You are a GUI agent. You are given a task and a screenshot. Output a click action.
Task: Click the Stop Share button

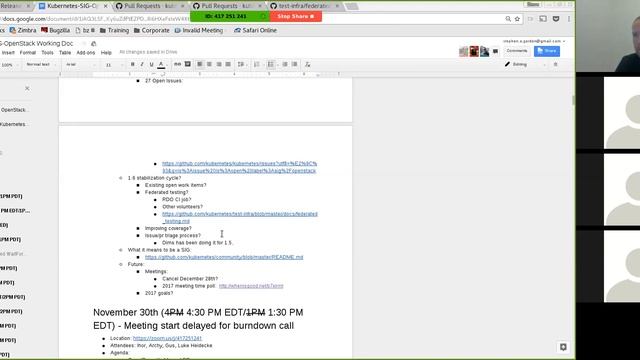pos(296,16)
